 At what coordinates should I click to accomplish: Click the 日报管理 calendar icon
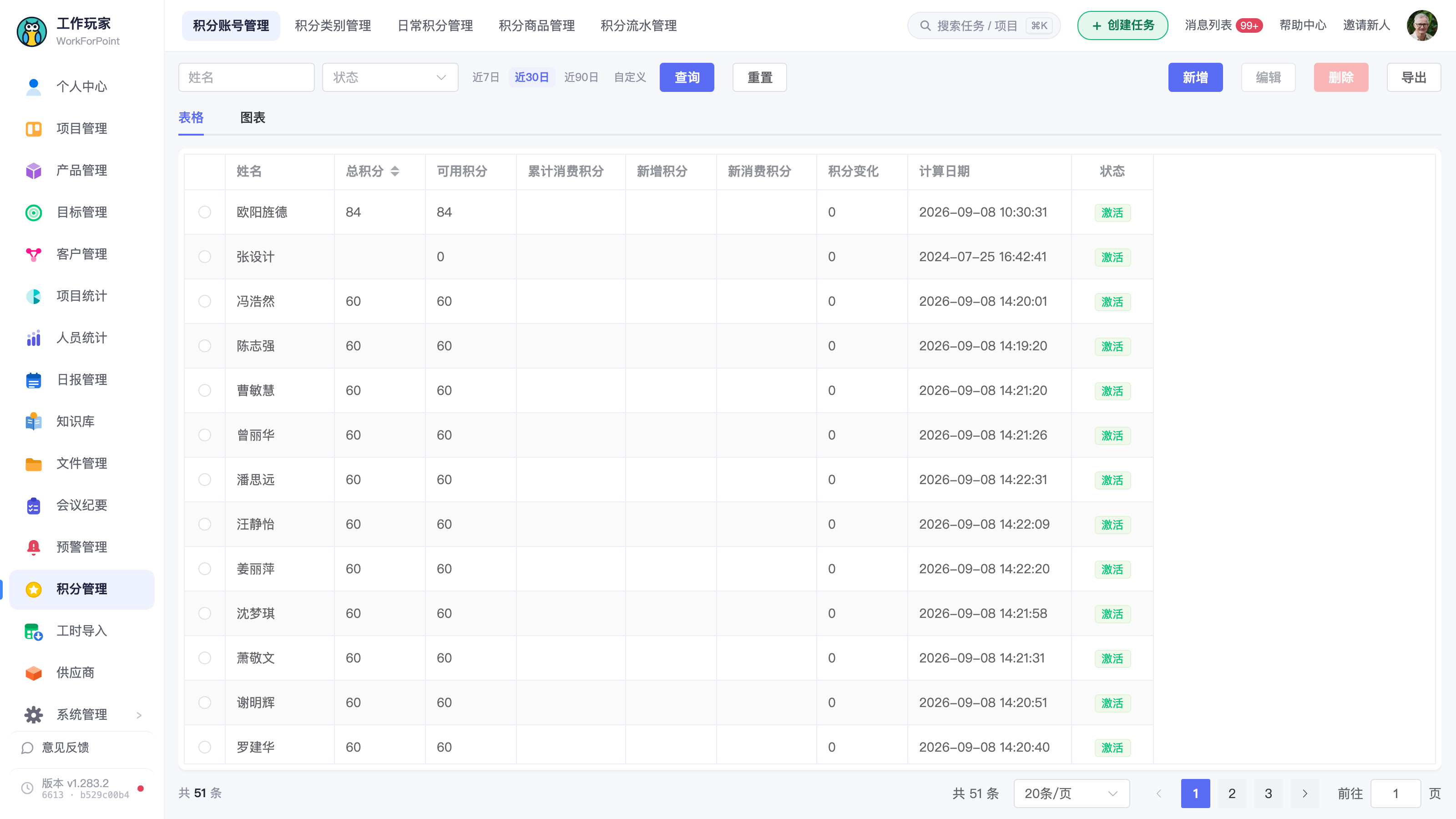point(33,379)
